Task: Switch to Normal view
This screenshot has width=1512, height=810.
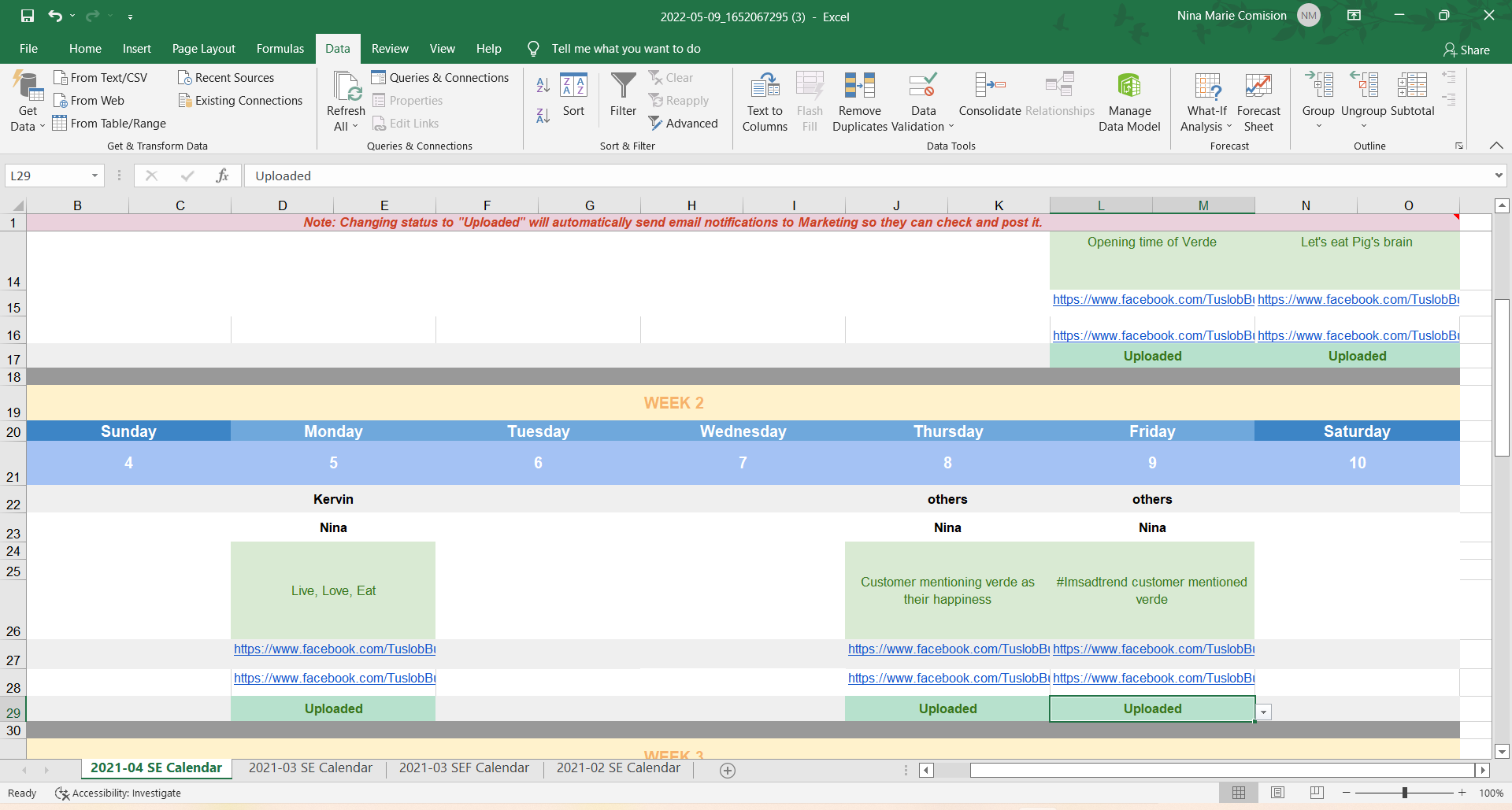Action: (x=1239, y=793)
